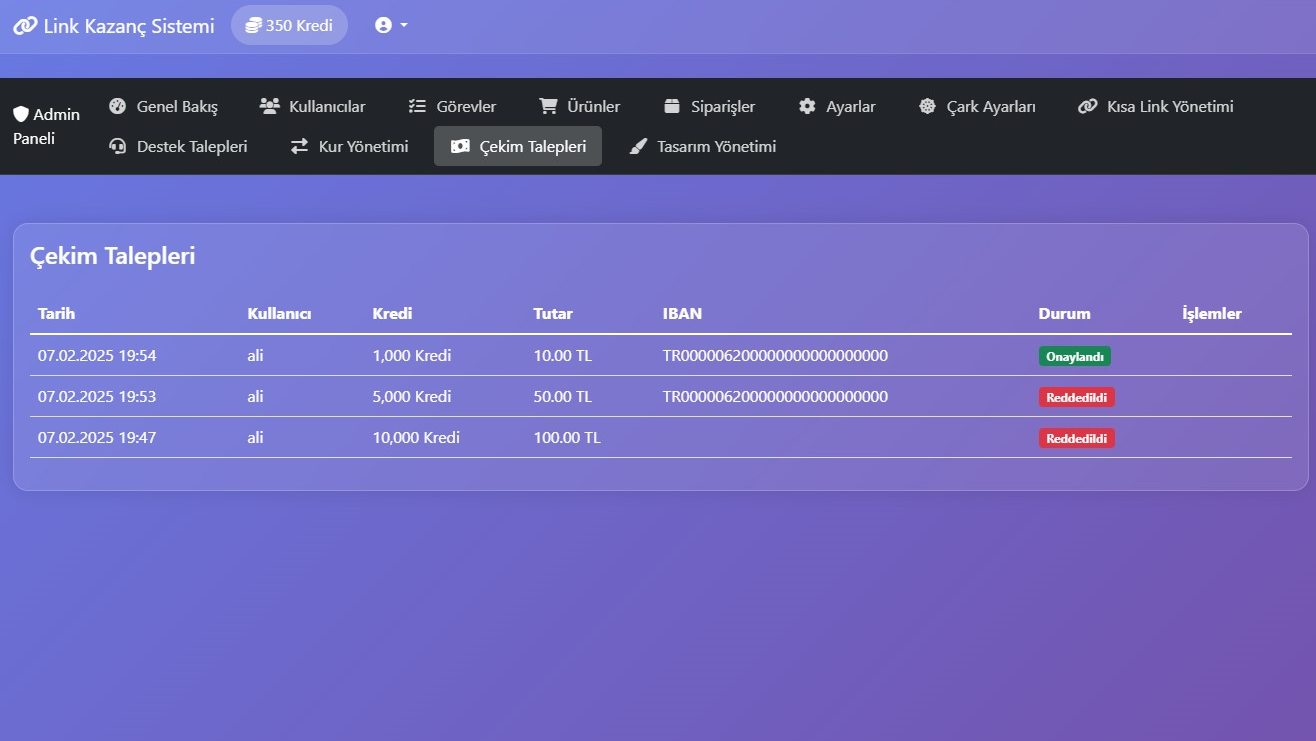
Task: Click Reddedildi badge in 100.00 TL row
Action: pyautogui.click(x=1077, y=438)
